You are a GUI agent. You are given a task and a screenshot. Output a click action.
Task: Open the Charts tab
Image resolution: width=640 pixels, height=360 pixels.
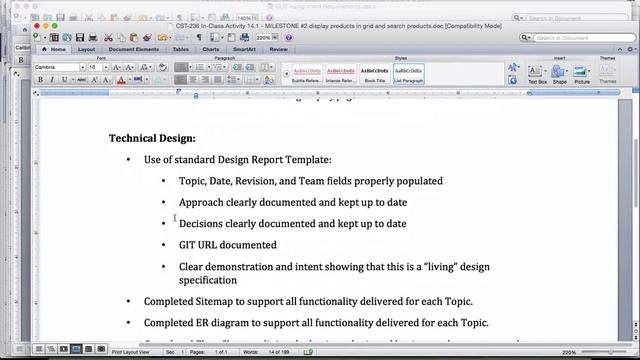[x=211, y=49]
